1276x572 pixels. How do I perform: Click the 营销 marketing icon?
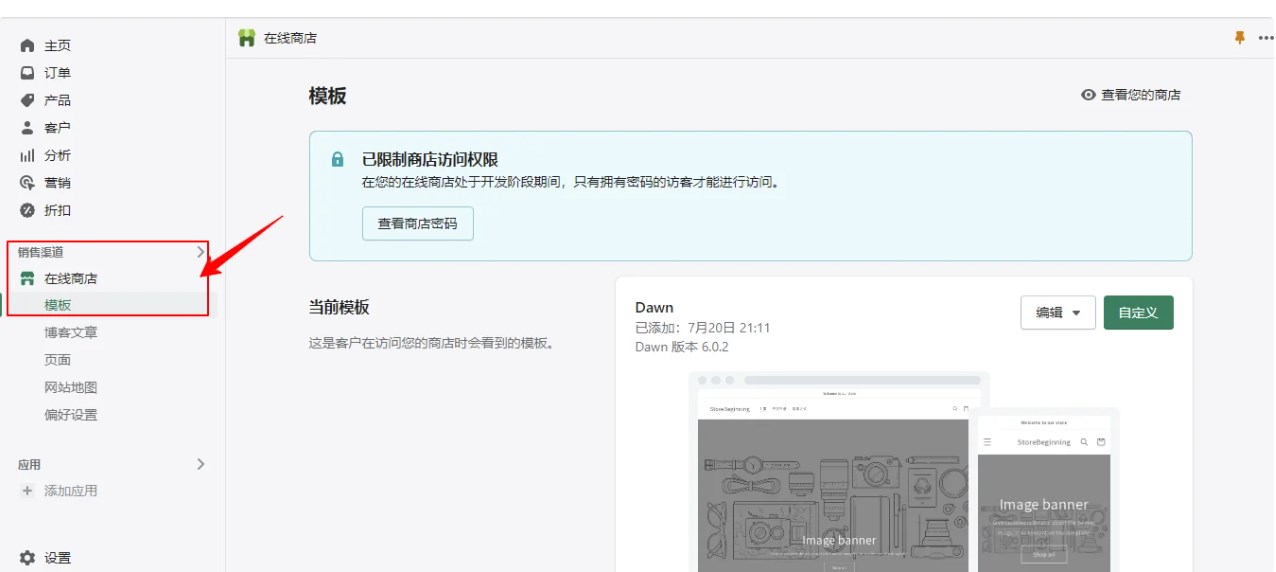pyautogui.click(x=28, y=183)
